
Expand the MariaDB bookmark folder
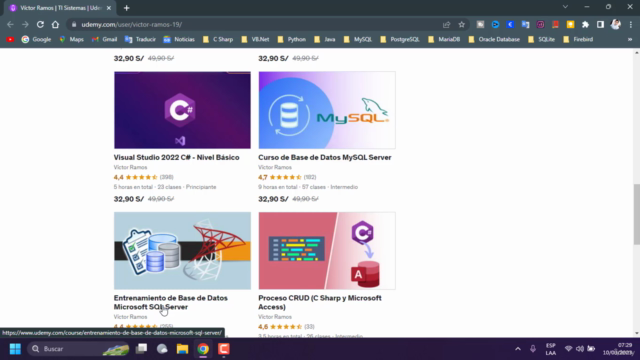pos(444,39)
